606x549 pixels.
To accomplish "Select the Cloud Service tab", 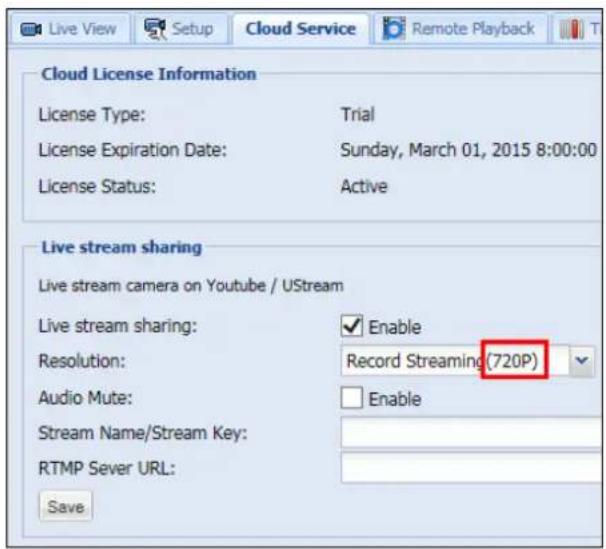I will (301, 29).
